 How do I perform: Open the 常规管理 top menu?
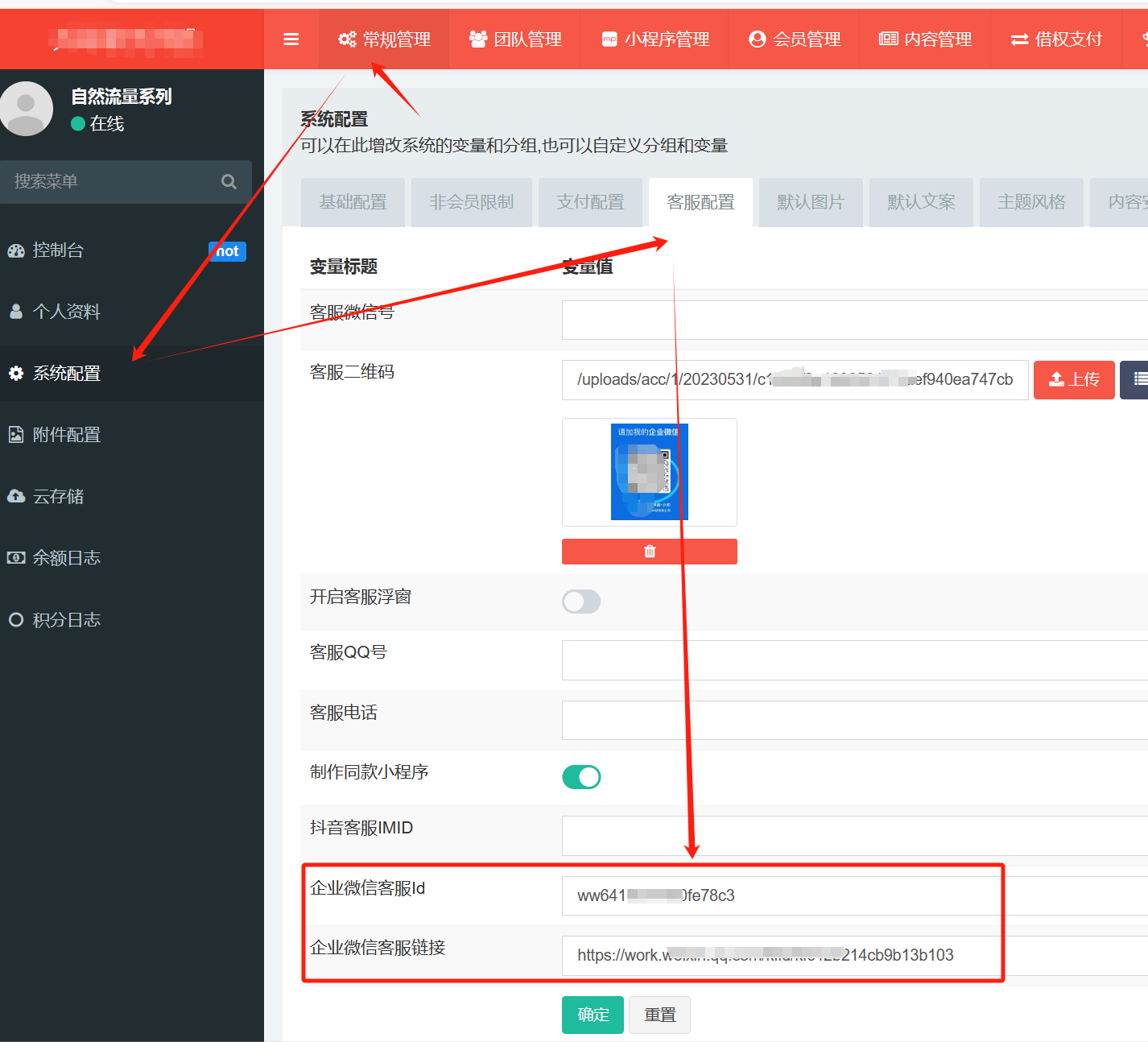[x=384, y=39]
